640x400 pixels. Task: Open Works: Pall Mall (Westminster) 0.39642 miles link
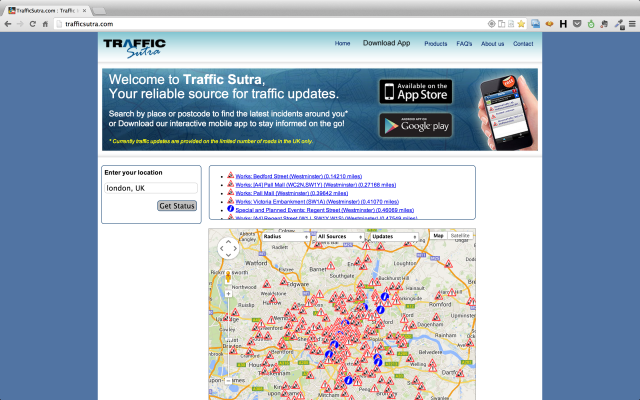(x=291, y=193)
